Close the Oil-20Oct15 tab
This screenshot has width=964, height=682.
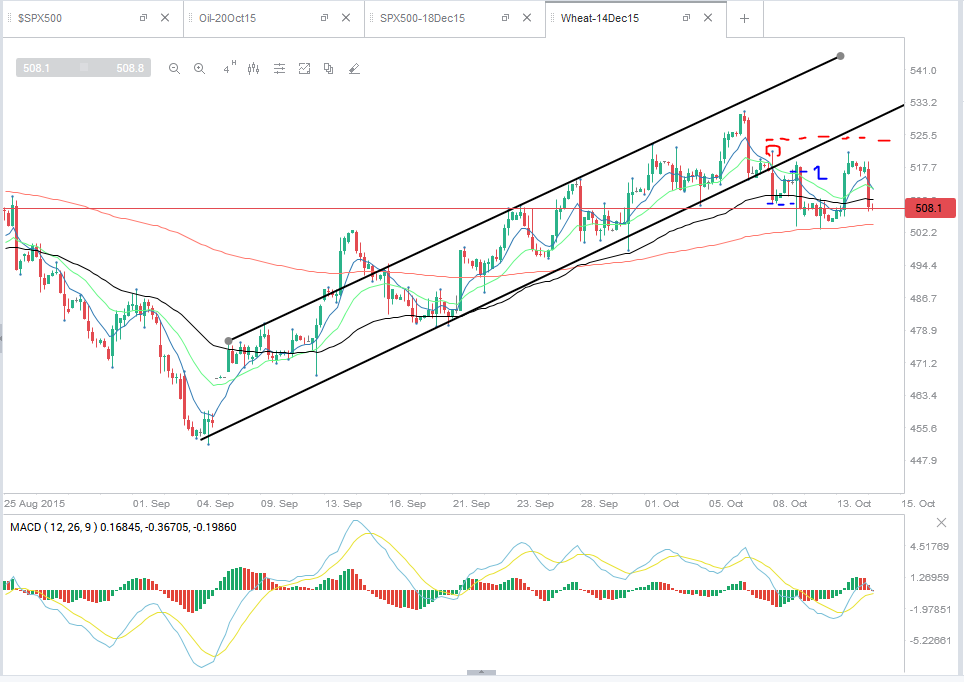coord(346,18)
